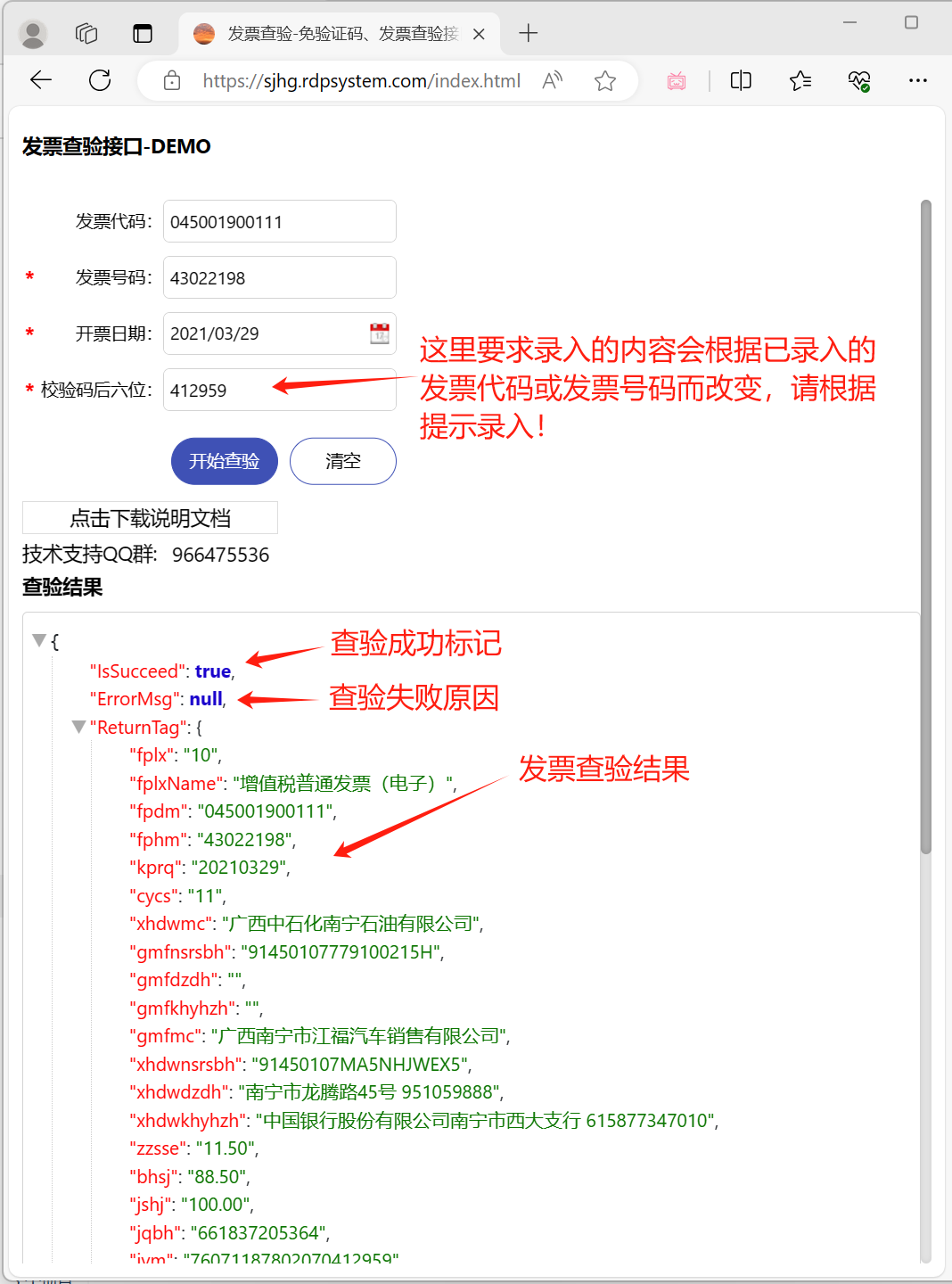This screenshot has width=952, height=1284.
Task: Click the "jshj" value "100.00"
Action: coord(216,1205)
